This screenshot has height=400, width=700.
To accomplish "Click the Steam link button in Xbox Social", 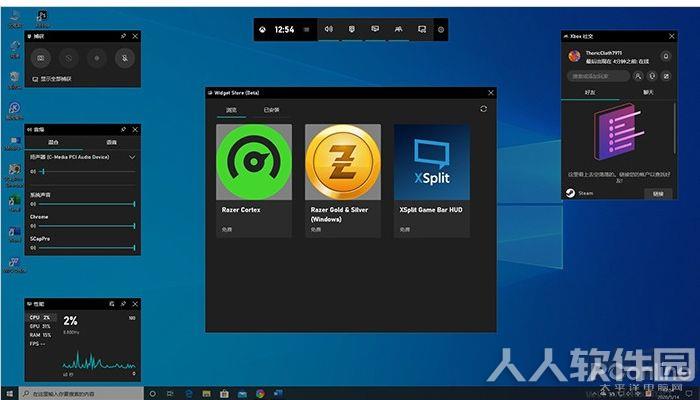I will click(658, 194).
